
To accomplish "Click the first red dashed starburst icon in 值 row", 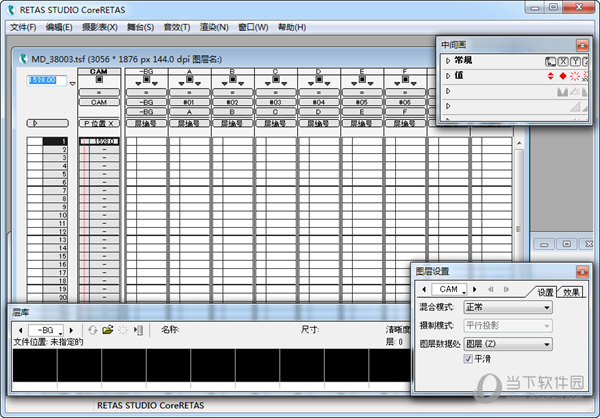I will (x=575, y=76).
